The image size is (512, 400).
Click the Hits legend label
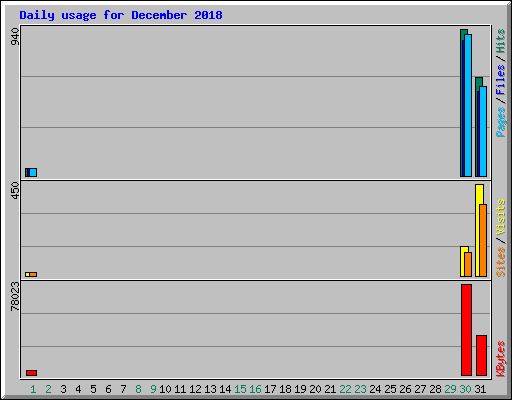[500, 41]
